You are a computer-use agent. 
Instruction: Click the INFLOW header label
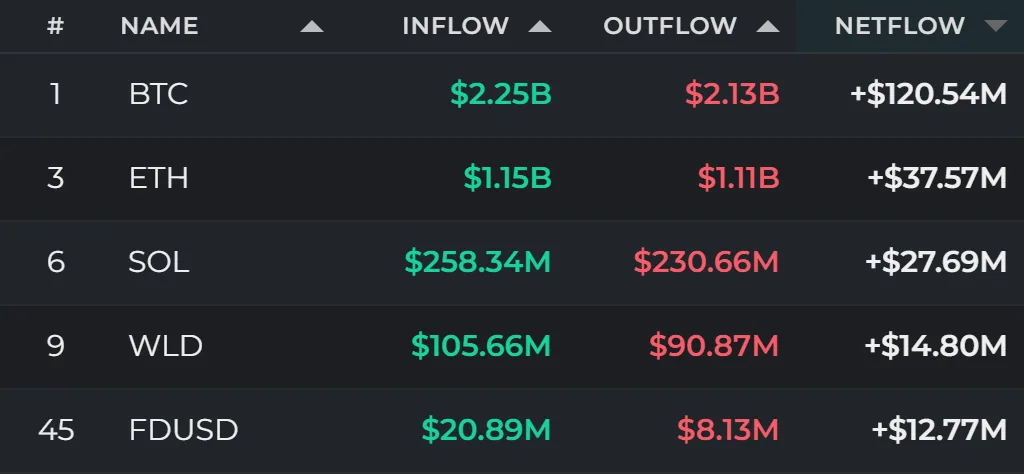pos(455,26)
